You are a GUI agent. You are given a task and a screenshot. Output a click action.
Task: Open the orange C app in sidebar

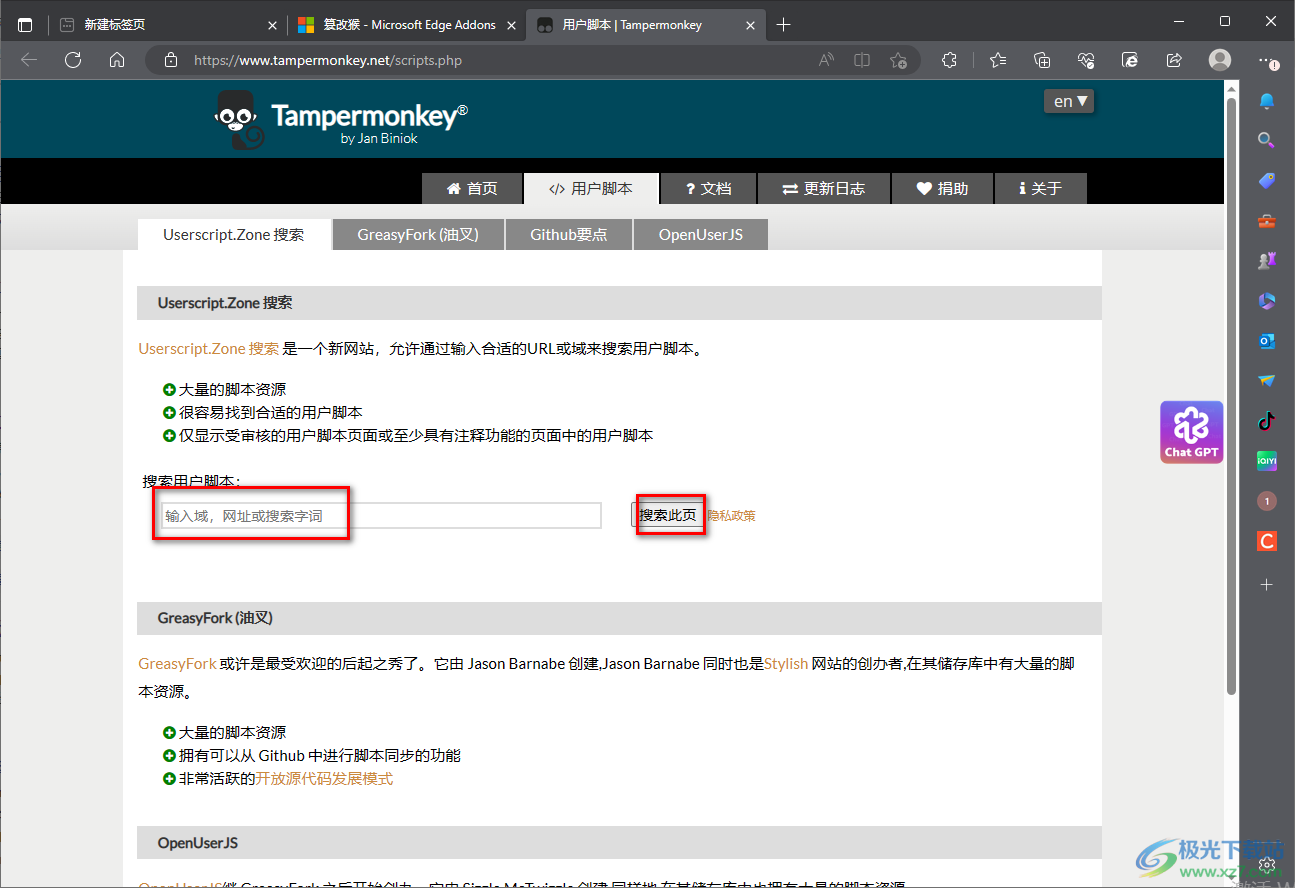click(x=1267, y=541)
